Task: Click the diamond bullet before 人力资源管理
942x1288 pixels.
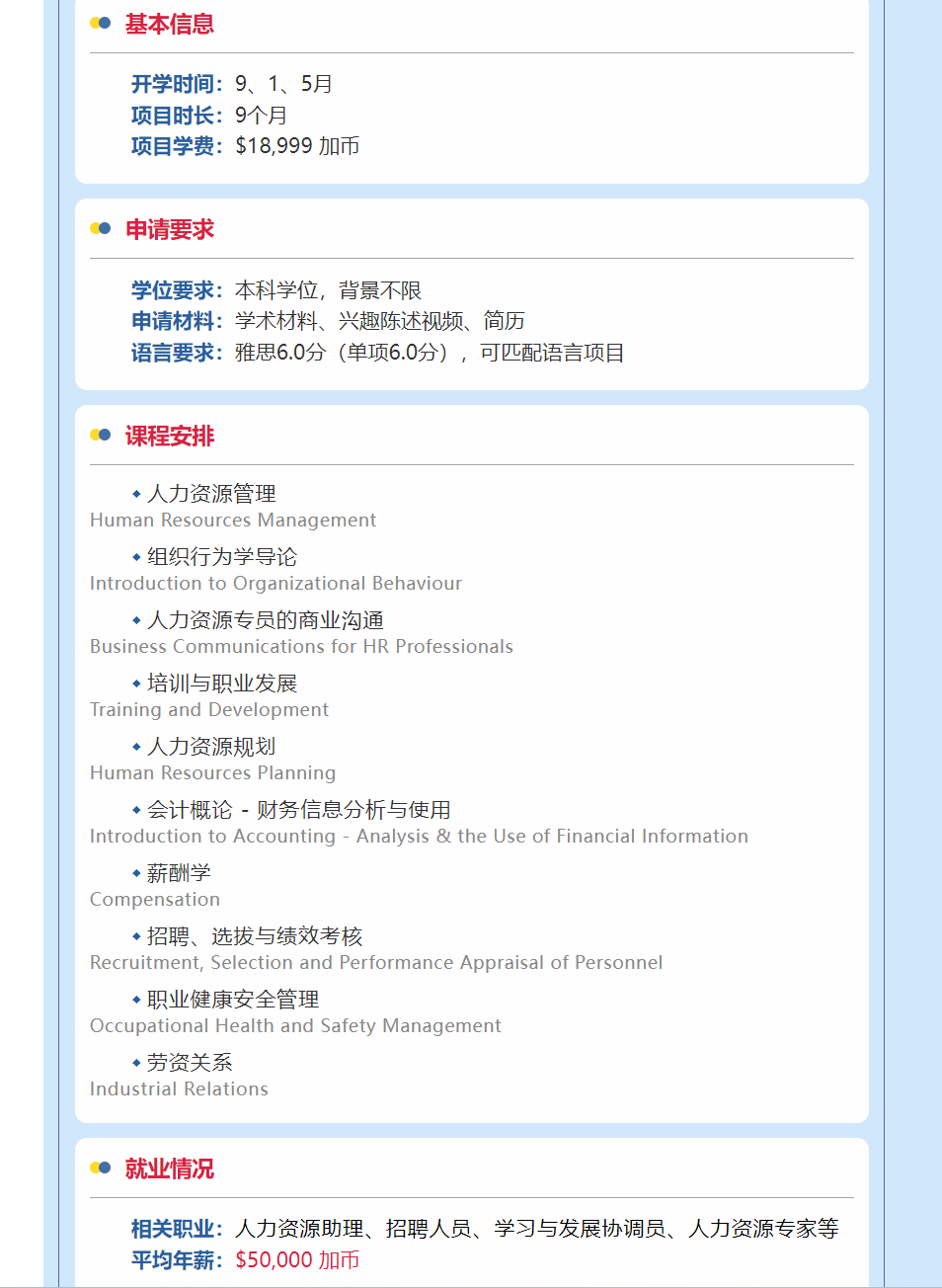Action: click(x=136, y=494)
